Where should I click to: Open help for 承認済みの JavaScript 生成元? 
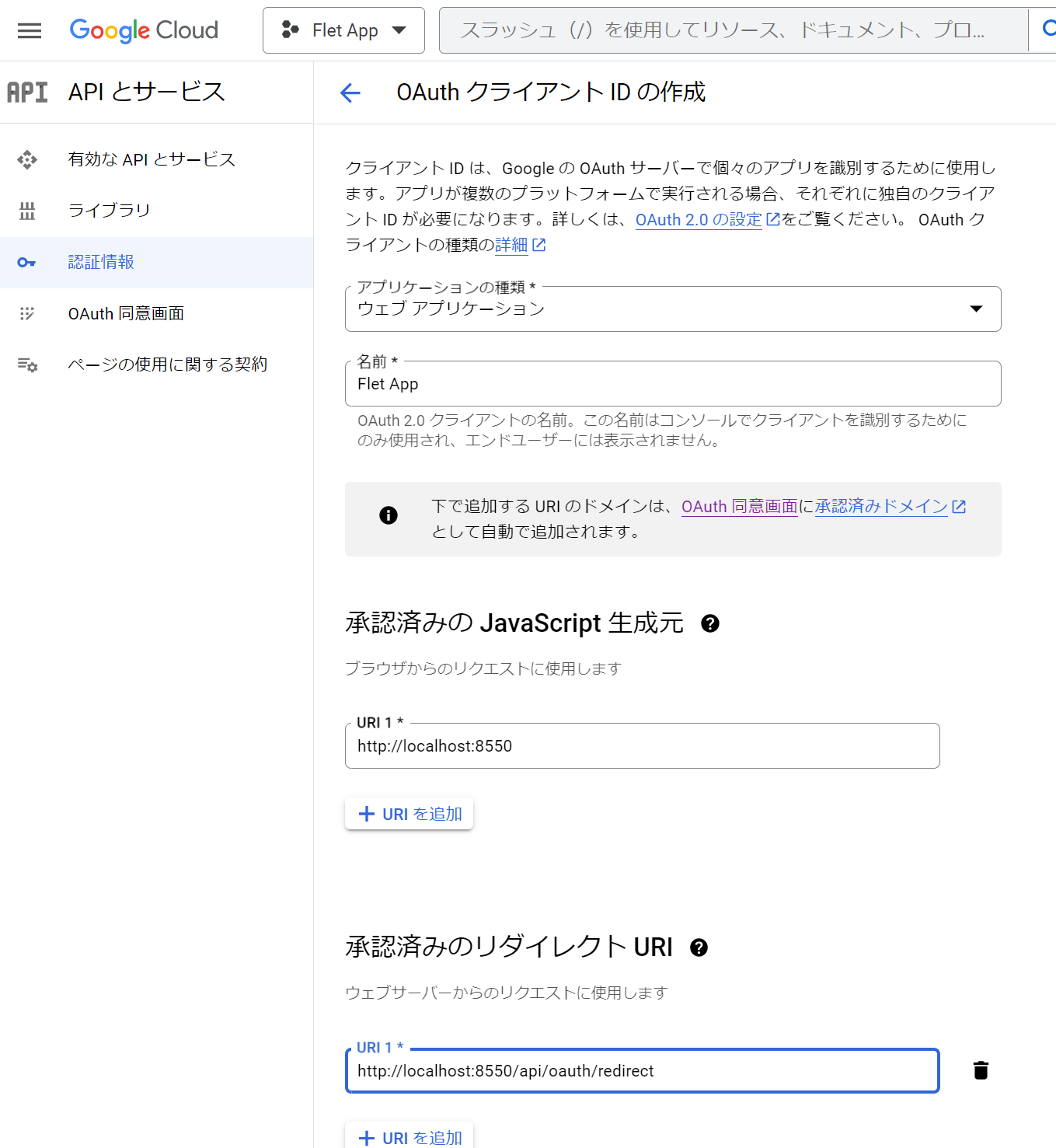point(712,623)
